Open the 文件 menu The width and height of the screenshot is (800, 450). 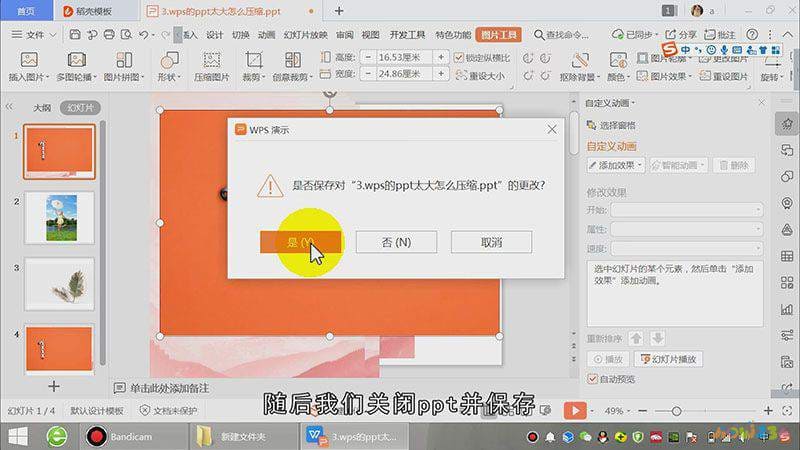coord(34,35)
